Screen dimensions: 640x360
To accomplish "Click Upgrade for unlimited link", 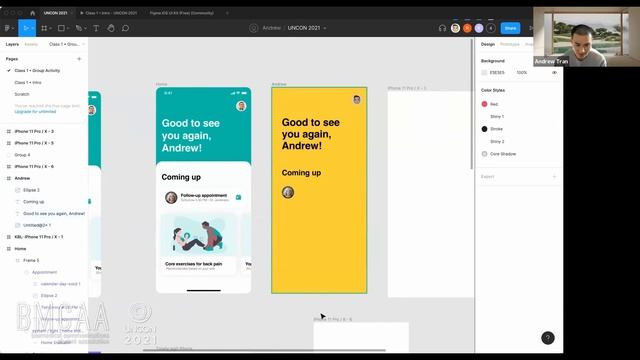I will pyautogui.click(x=35, y=111).
